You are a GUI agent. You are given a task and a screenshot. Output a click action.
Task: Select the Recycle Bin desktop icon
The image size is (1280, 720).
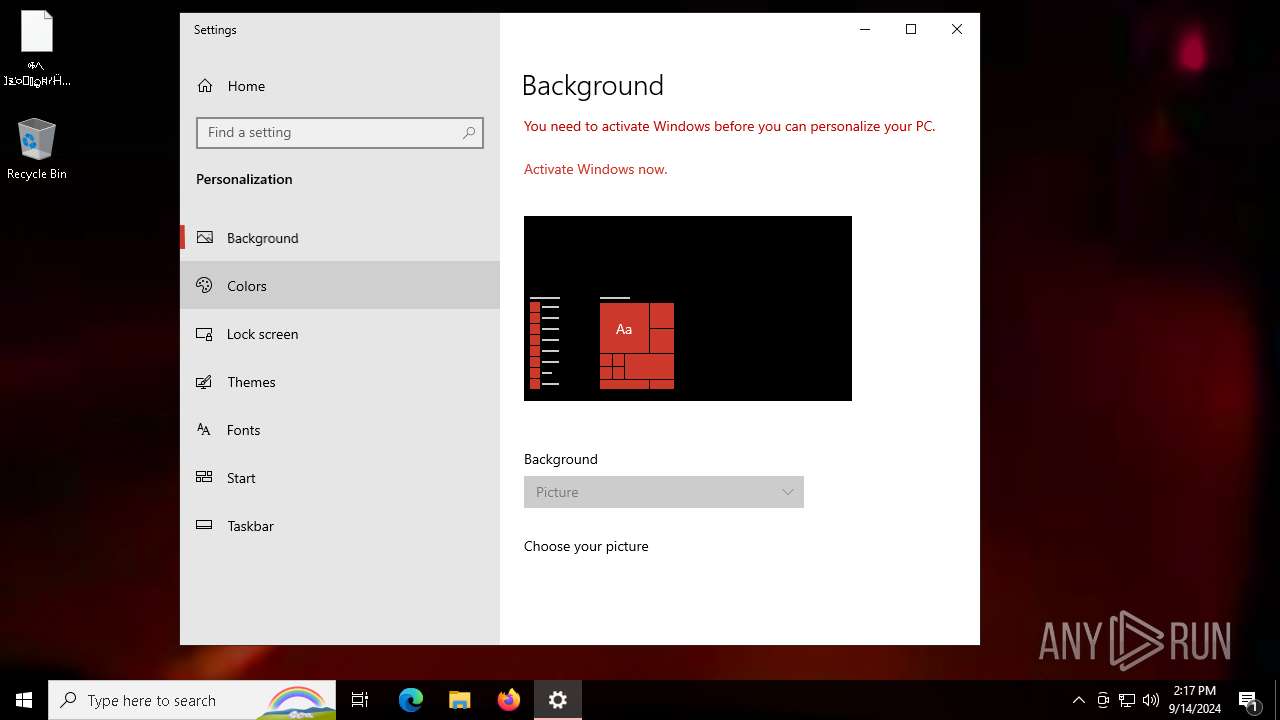tap(37, 150)
